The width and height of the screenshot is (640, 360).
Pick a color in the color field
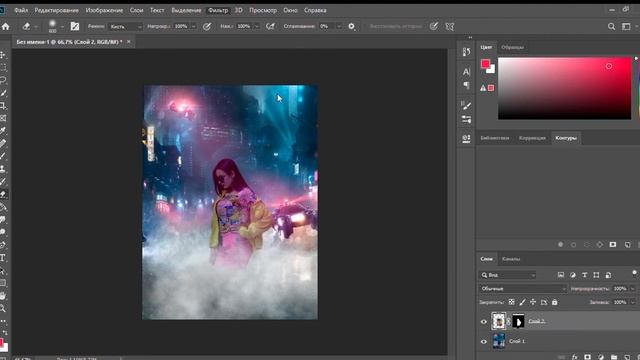click(x=564, y=88)
